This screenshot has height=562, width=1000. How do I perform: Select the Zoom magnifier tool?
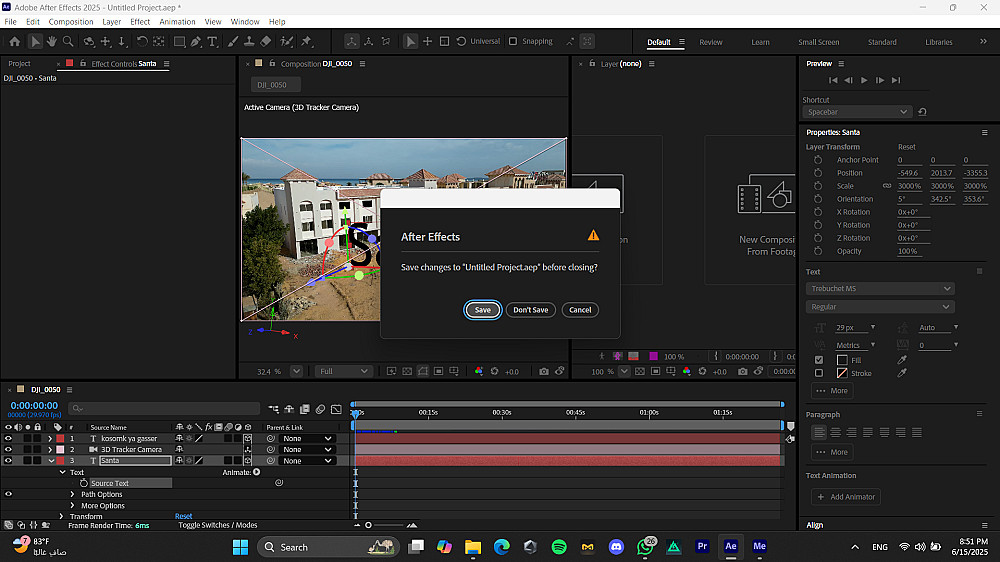point(68,42)
